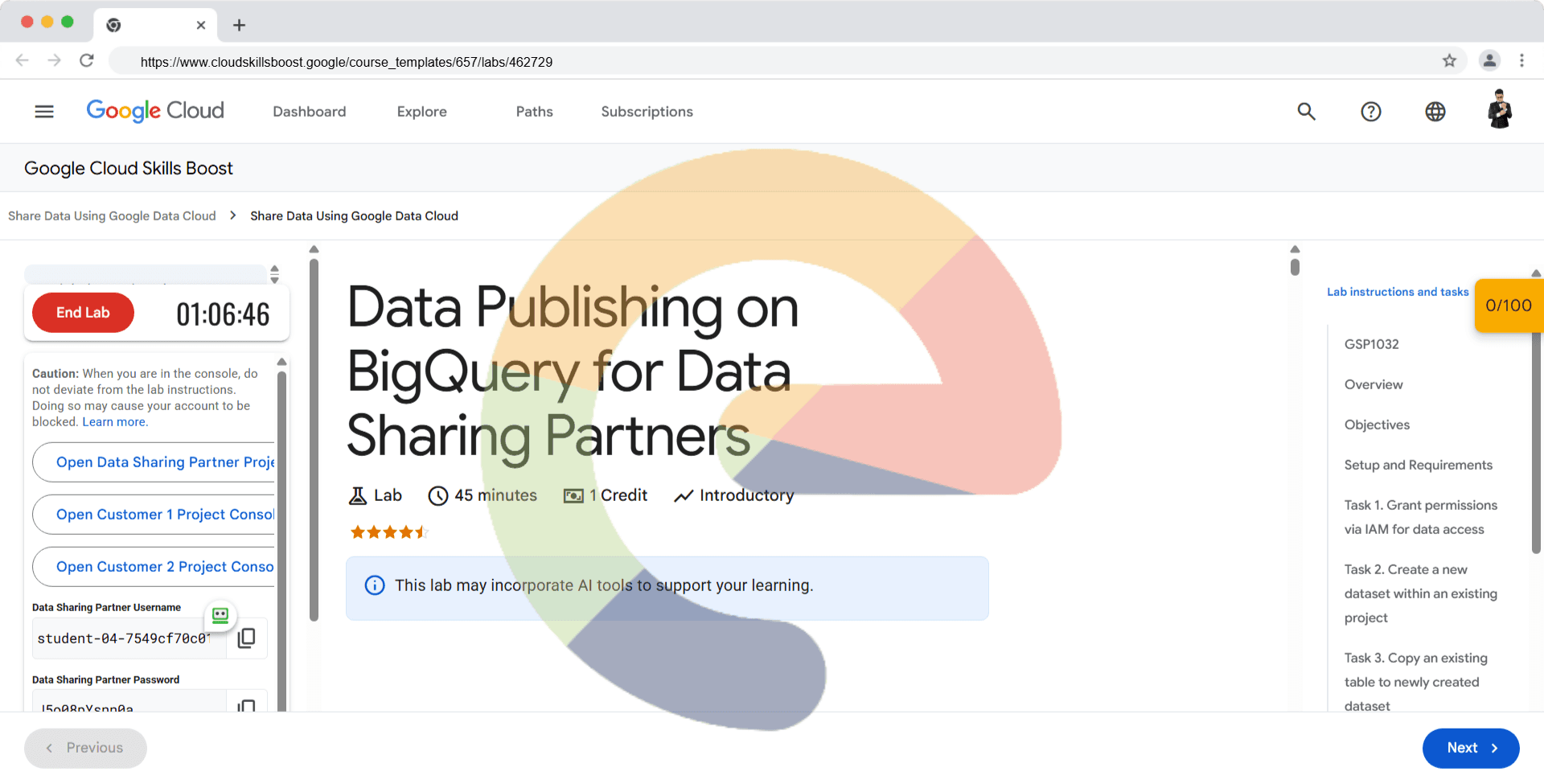Copy the Data Sharing Partner username

[247, 638]
